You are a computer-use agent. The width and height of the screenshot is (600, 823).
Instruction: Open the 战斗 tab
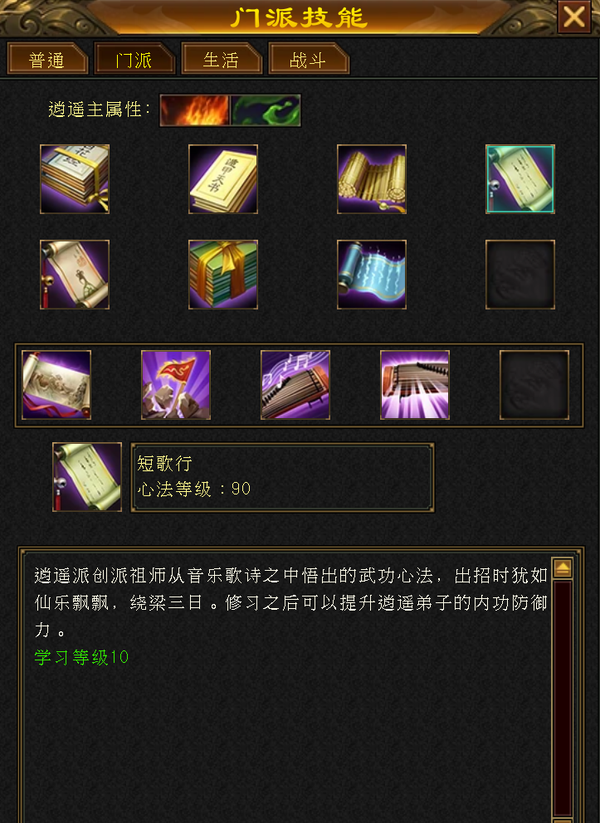[x=309, y=58]
